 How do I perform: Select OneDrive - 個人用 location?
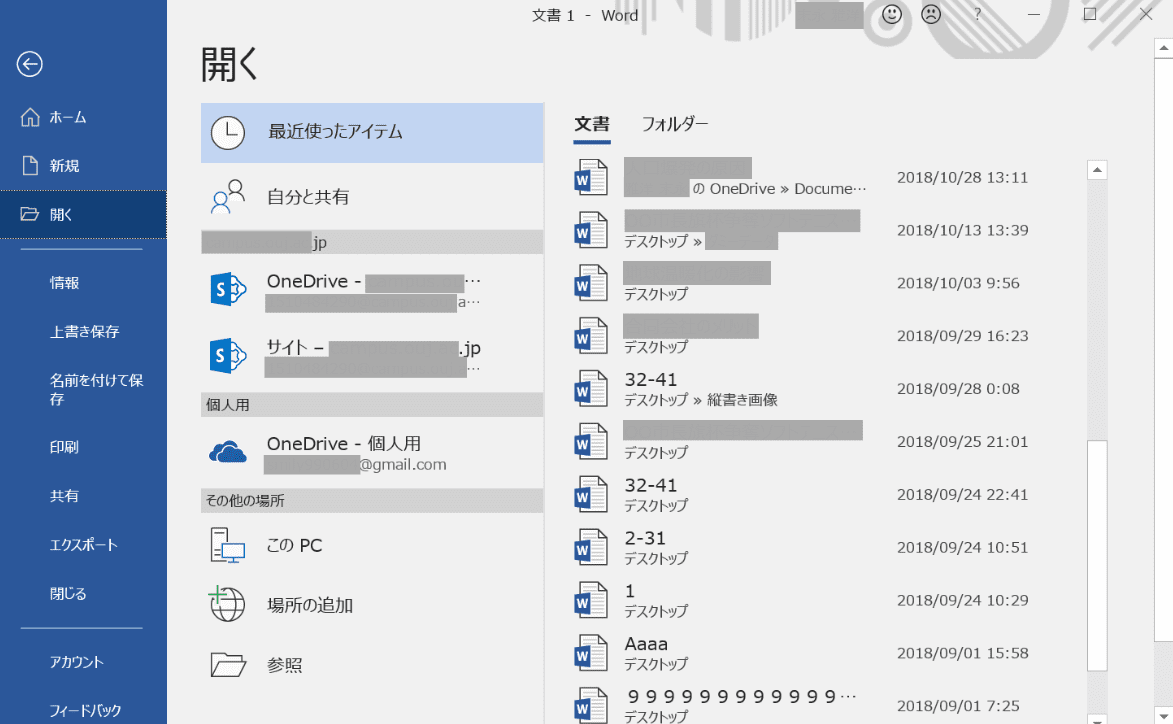372,452
